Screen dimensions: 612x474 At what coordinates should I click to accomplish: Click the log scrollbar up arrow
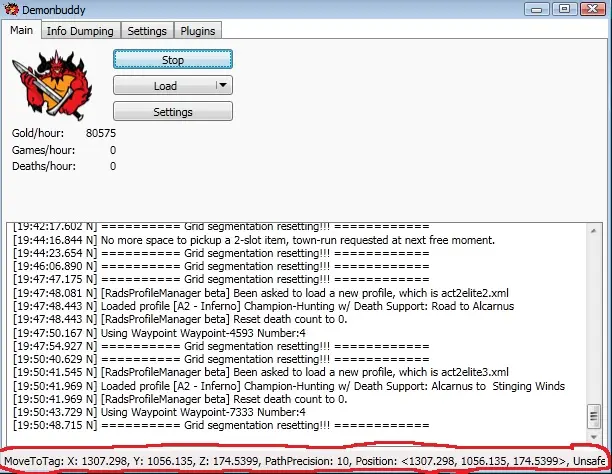tap(596, 228)
